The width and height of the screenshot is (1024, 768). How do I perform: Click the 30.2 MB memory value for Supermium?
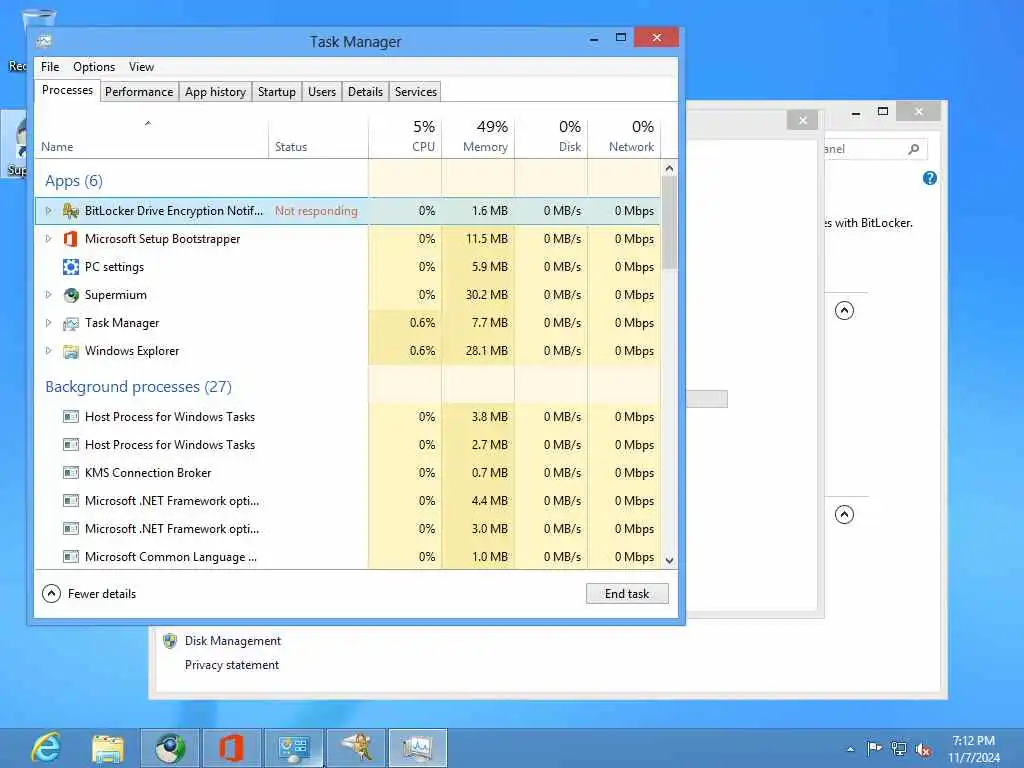487,295
